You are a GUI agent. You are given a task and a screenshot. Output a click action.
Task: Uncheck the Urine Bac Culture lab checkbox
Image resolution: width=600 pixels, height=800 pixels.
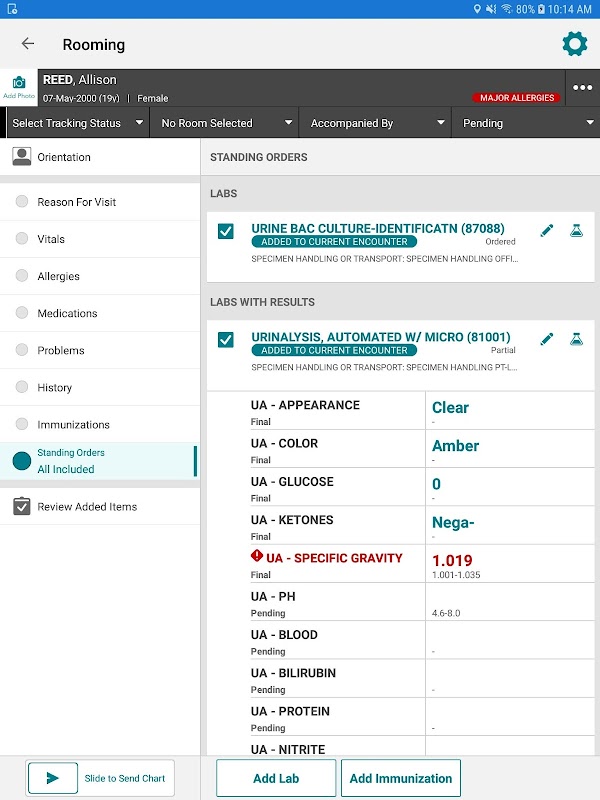click(x=226, y=231)
